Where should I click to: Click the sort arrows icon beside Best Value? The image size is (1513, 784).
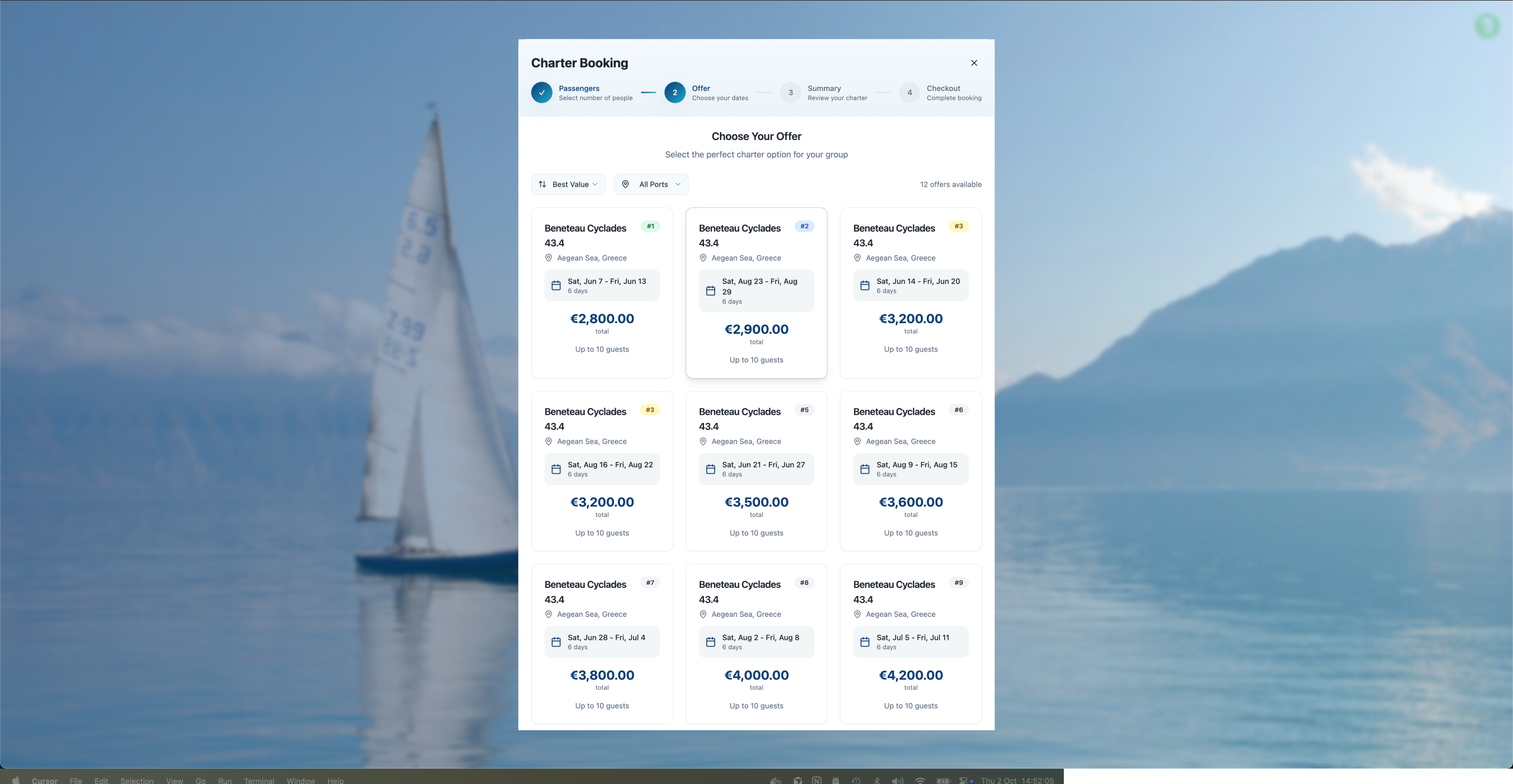543,184
